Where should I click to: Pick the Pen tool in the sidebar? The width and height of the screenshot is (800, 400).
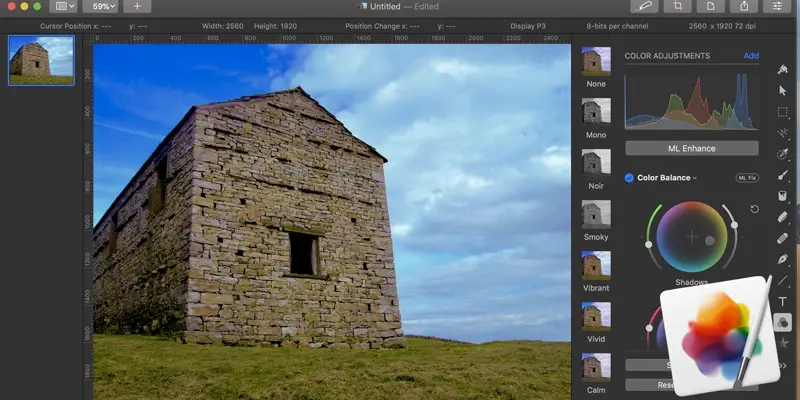(783, 259)
